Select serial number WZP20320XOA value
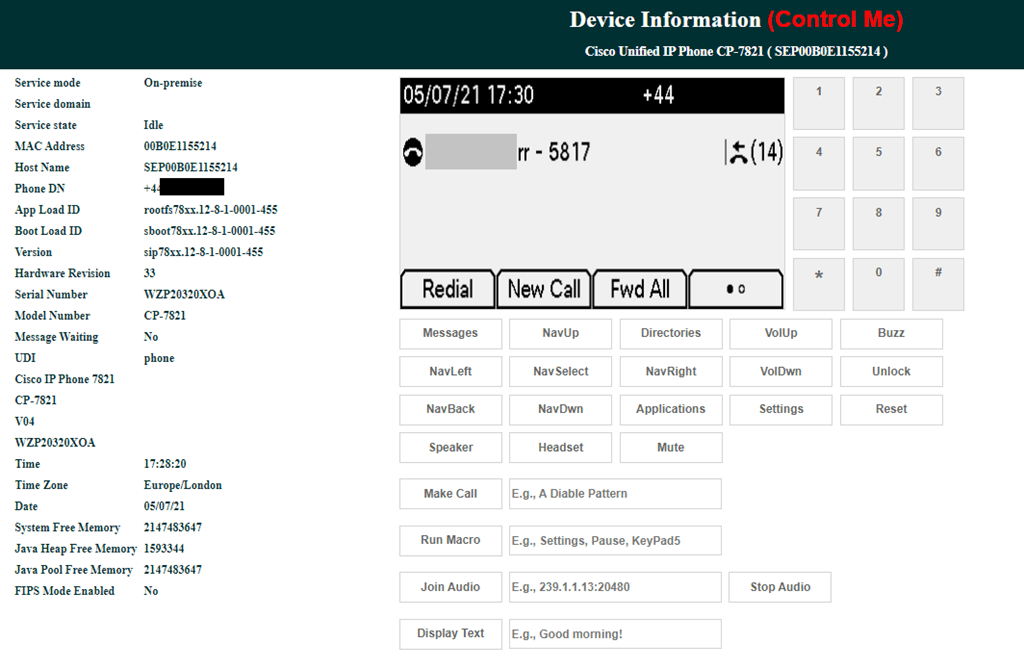Screen dimensions: 1024x669 coord(184,295)
